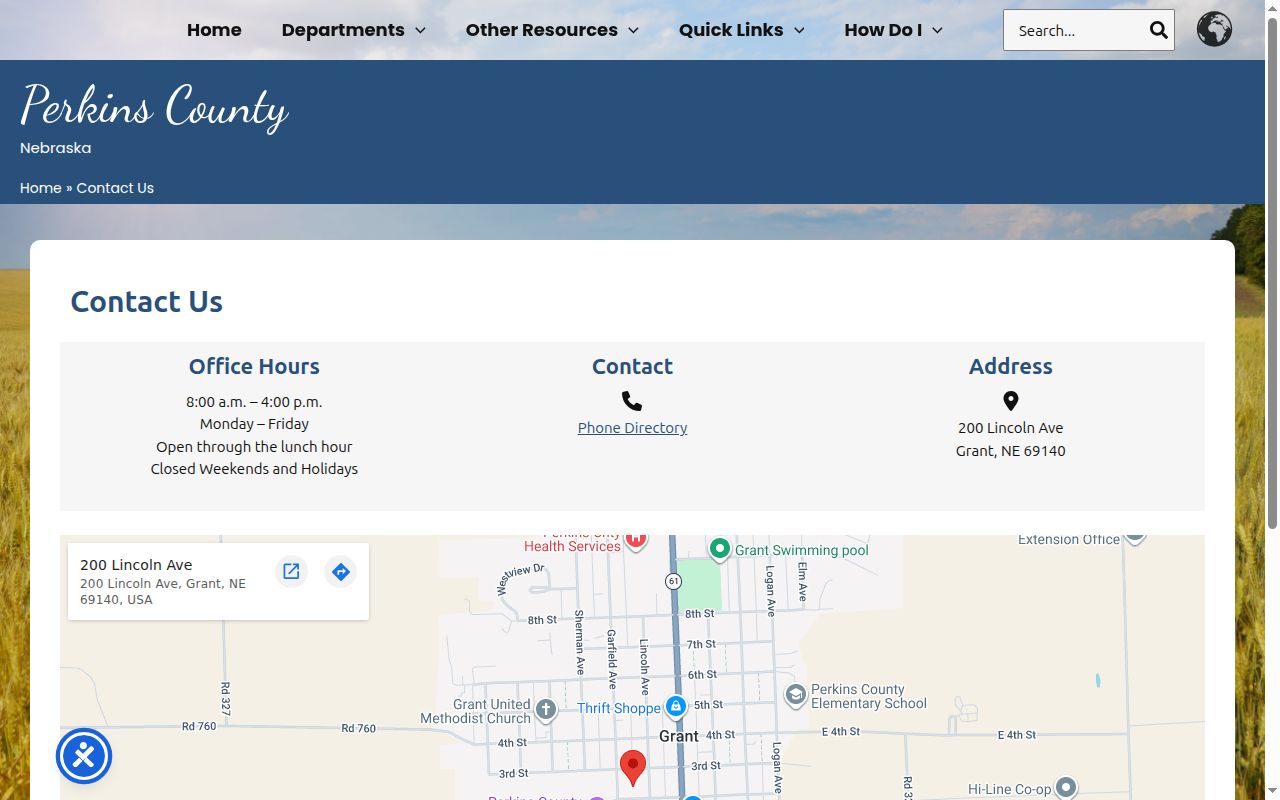Open the Phone Directory link

pyautogui.click(x=632, y=428)
